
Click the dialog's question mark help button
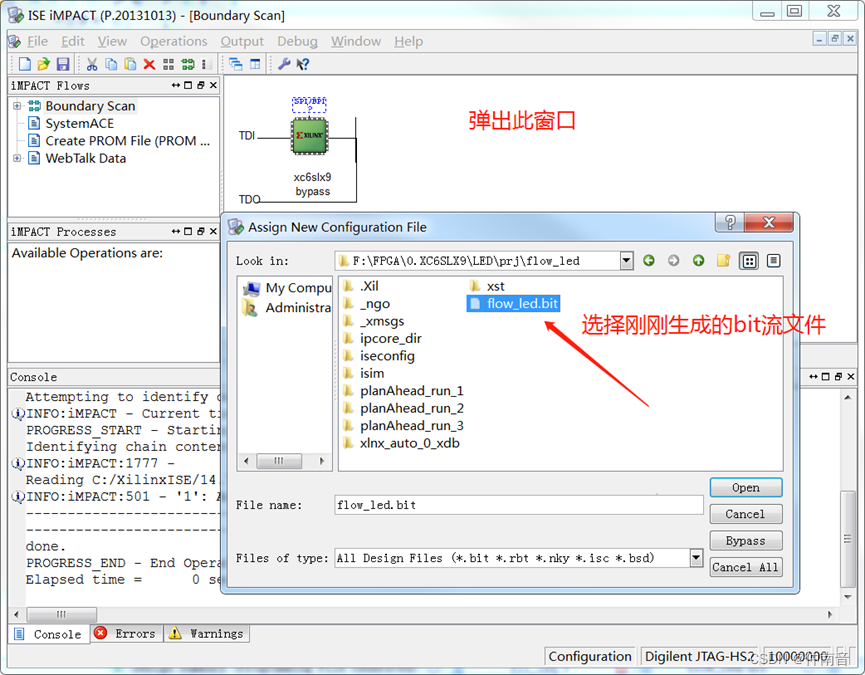(730, 222)
